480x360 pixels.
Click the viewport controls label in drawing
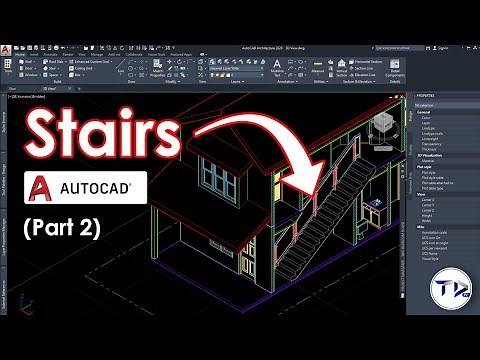[27, 97]
